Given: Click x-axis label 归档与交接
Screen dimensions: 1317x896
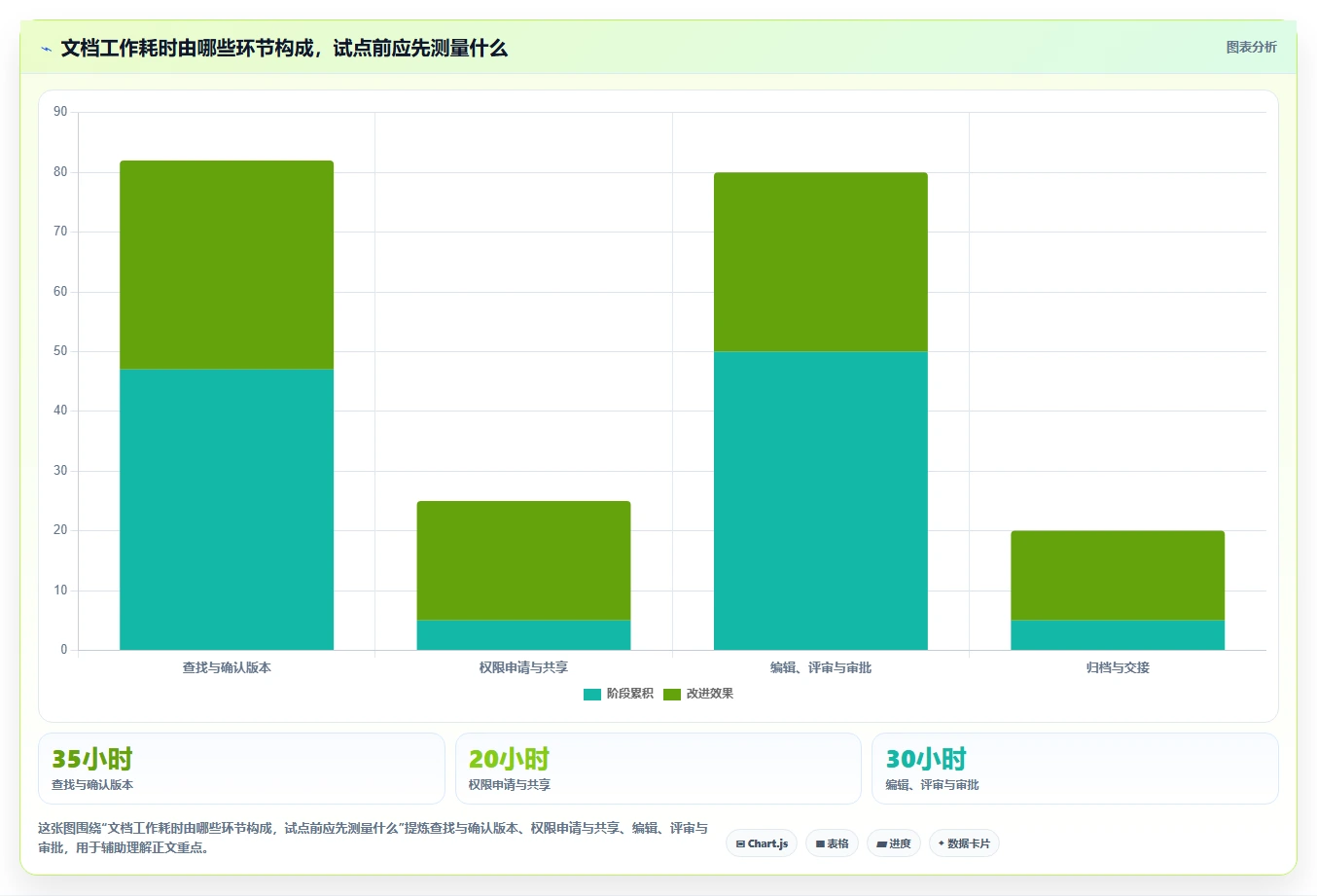Looking at the screenshot, I should click(x=1118, y=667).
